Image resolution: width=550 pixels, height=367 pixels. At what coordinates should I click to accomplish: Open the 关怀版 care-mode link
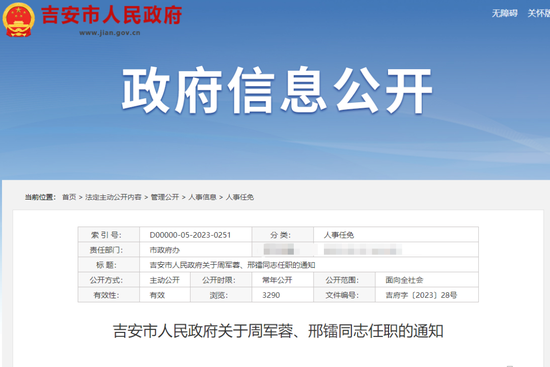pyautogui.click(x=539, y=13)
